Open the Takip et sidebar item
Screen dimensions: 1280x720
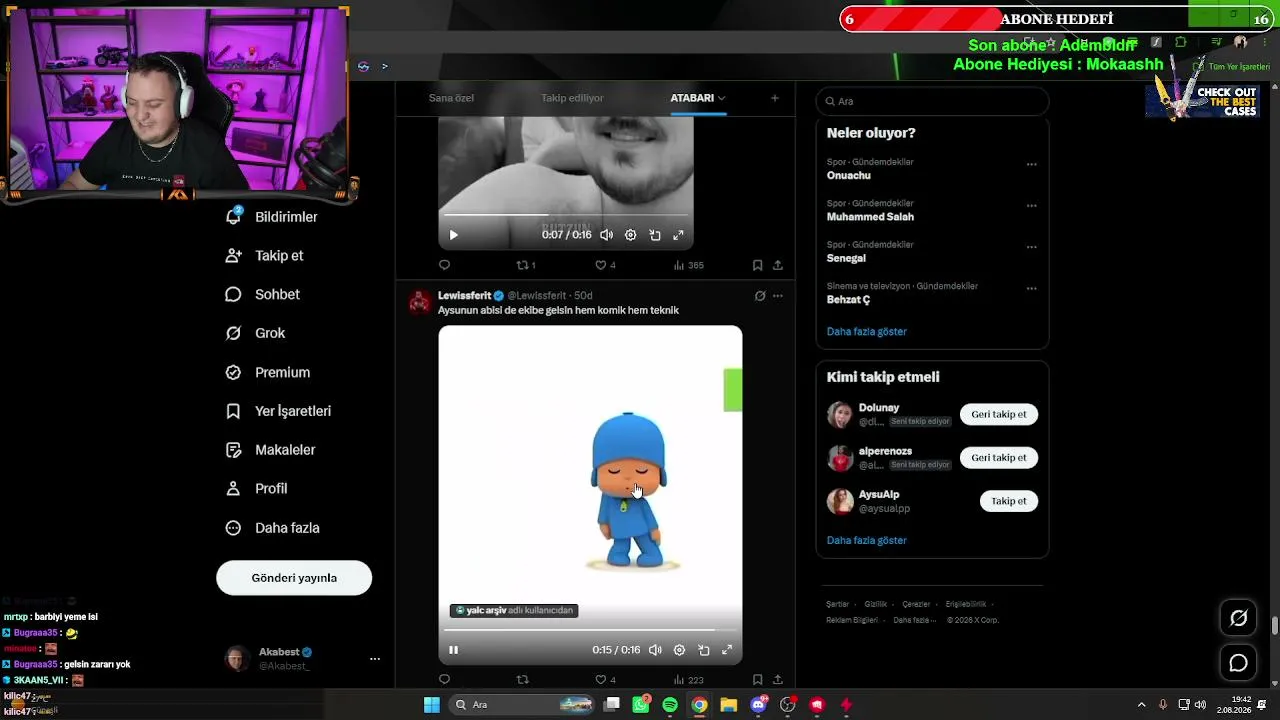click(265, 256)
